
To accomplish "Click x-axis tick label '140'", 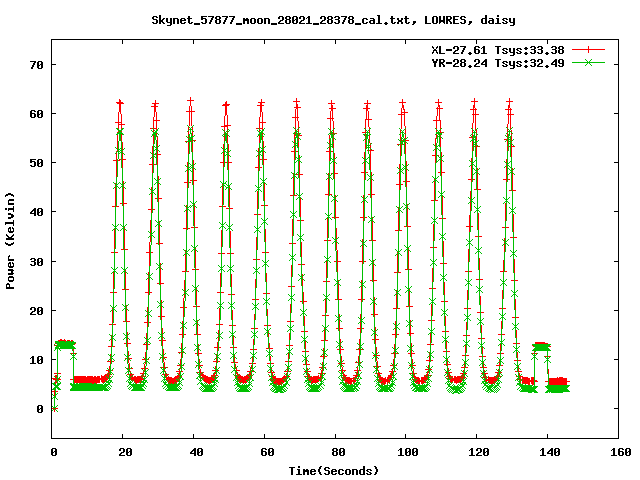I will [550, 452].
